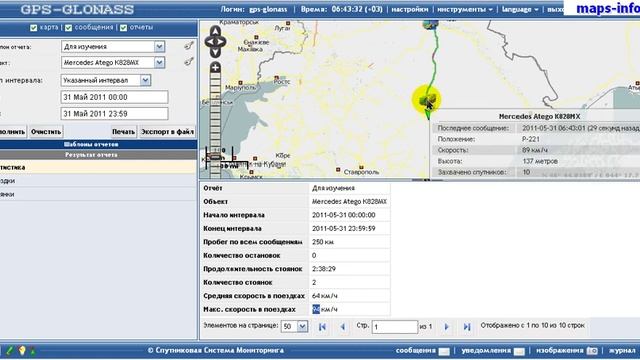The width and height of the screenshot is (640, 360).
Task: Click the Mercedes Atego vehicle marker on map
Action: [427, 99]
